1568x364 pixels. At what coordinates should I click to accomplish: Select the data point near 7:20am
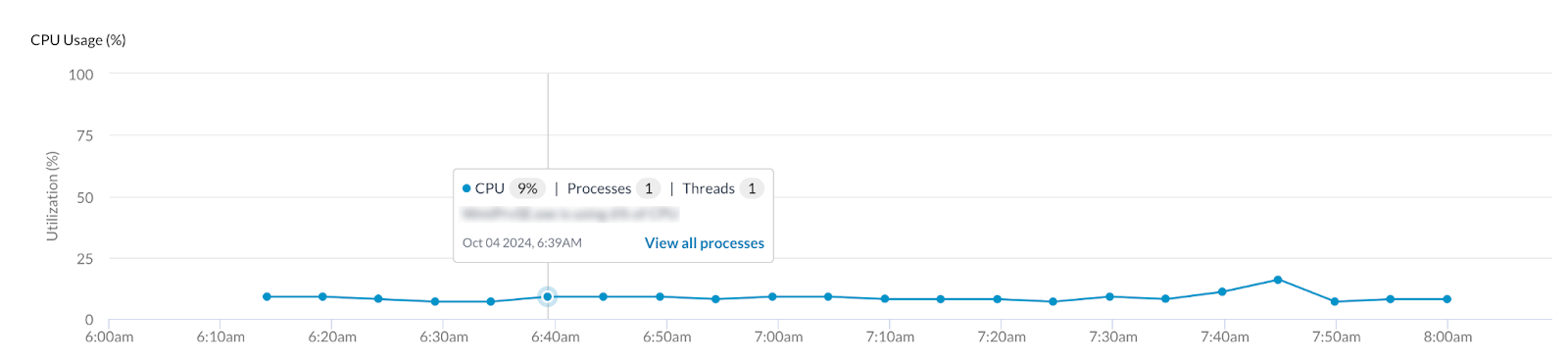point(998,299)
